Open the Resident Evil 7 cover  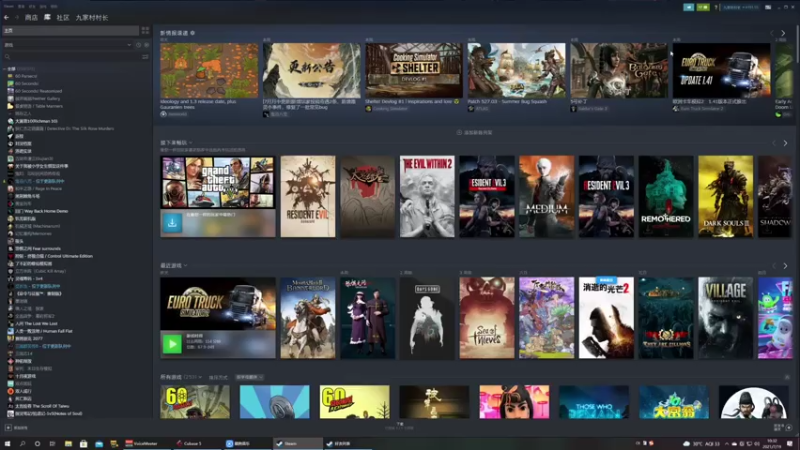tap(308, 196)
